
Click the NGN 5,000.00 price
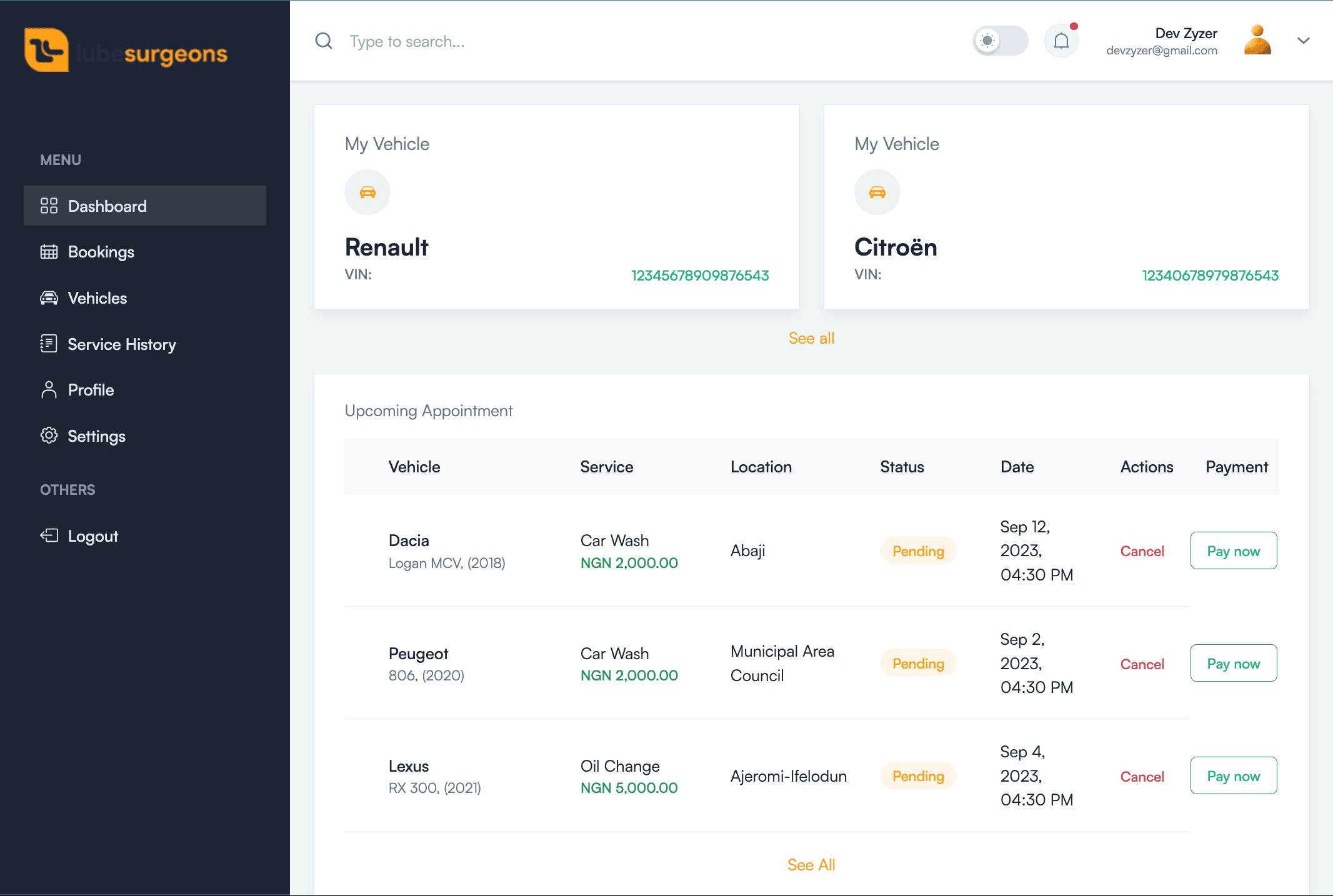pos(629,788)
